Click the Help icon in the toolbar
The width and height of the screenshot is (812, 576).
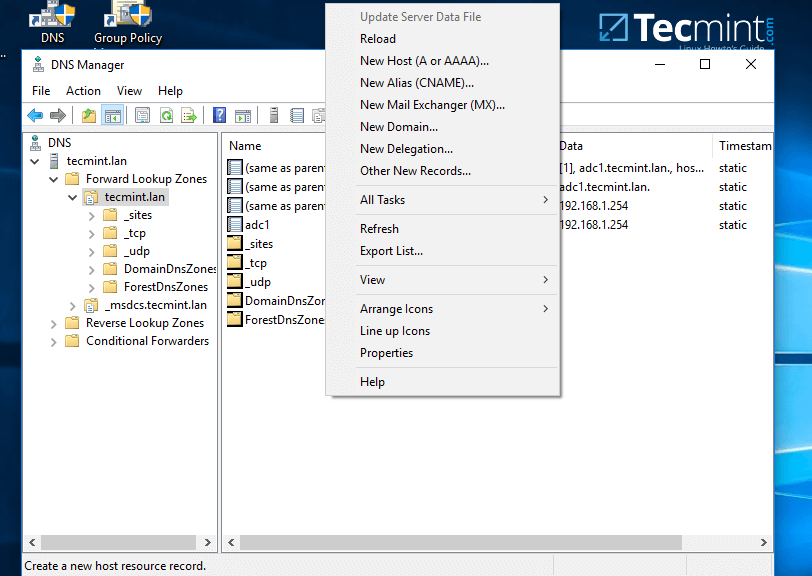point(219,115)
